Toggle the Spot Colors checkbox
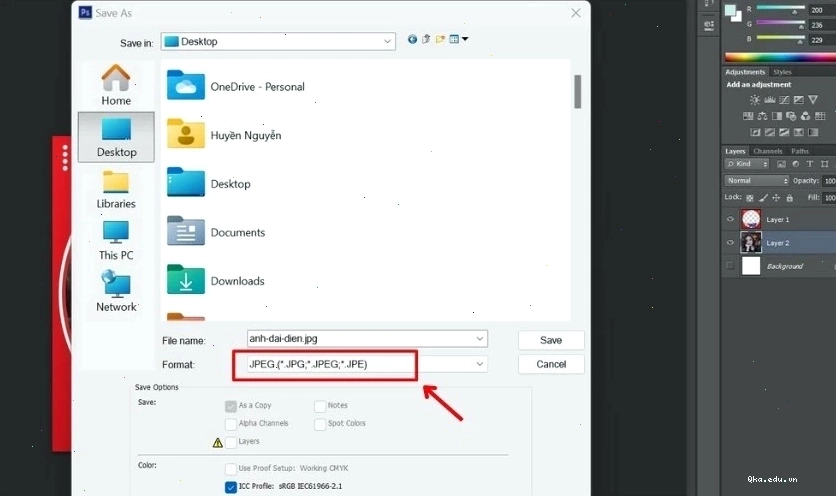 [320, 424]
